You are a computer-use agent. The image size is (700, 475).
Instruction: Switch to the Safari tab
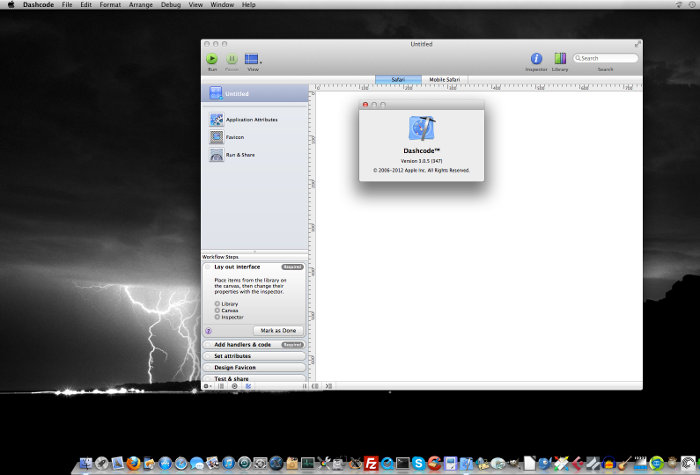pos(398,79)
